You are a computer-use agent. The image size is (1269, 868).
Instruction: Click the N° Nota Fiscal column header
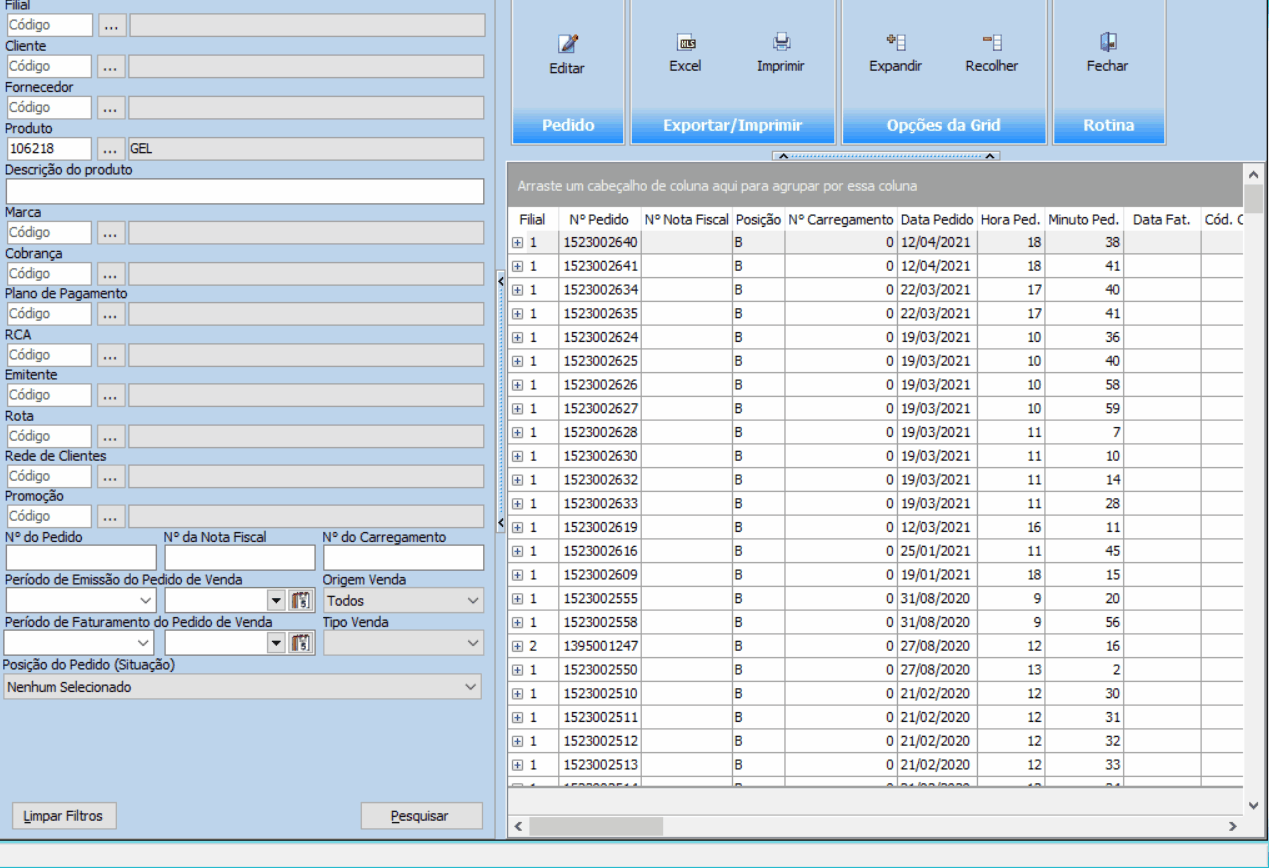click(686, 219)
